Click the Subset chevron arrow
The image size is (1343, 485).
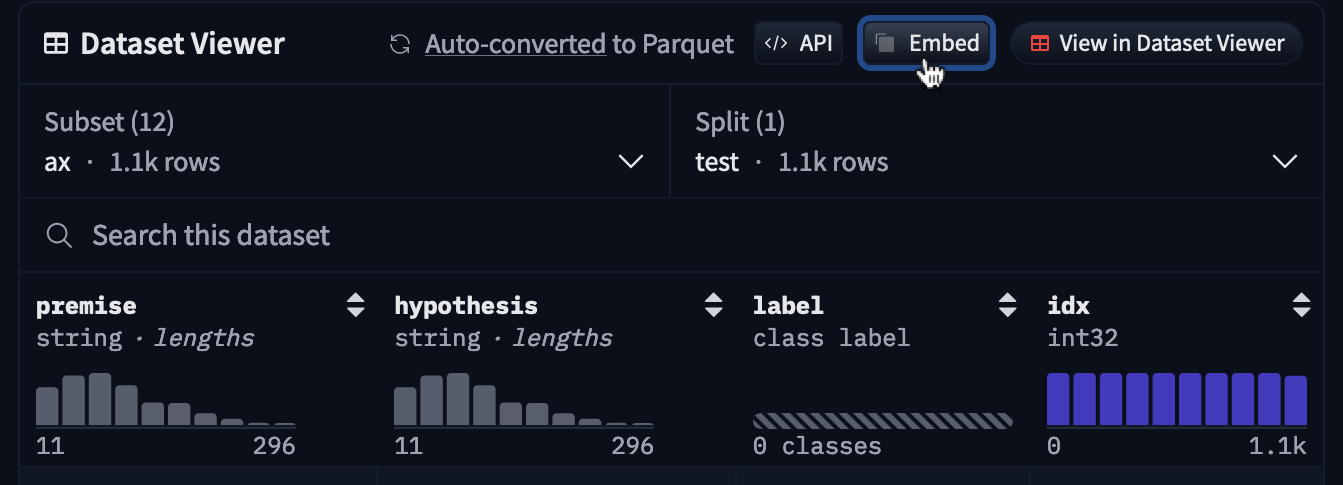[631, 162]
